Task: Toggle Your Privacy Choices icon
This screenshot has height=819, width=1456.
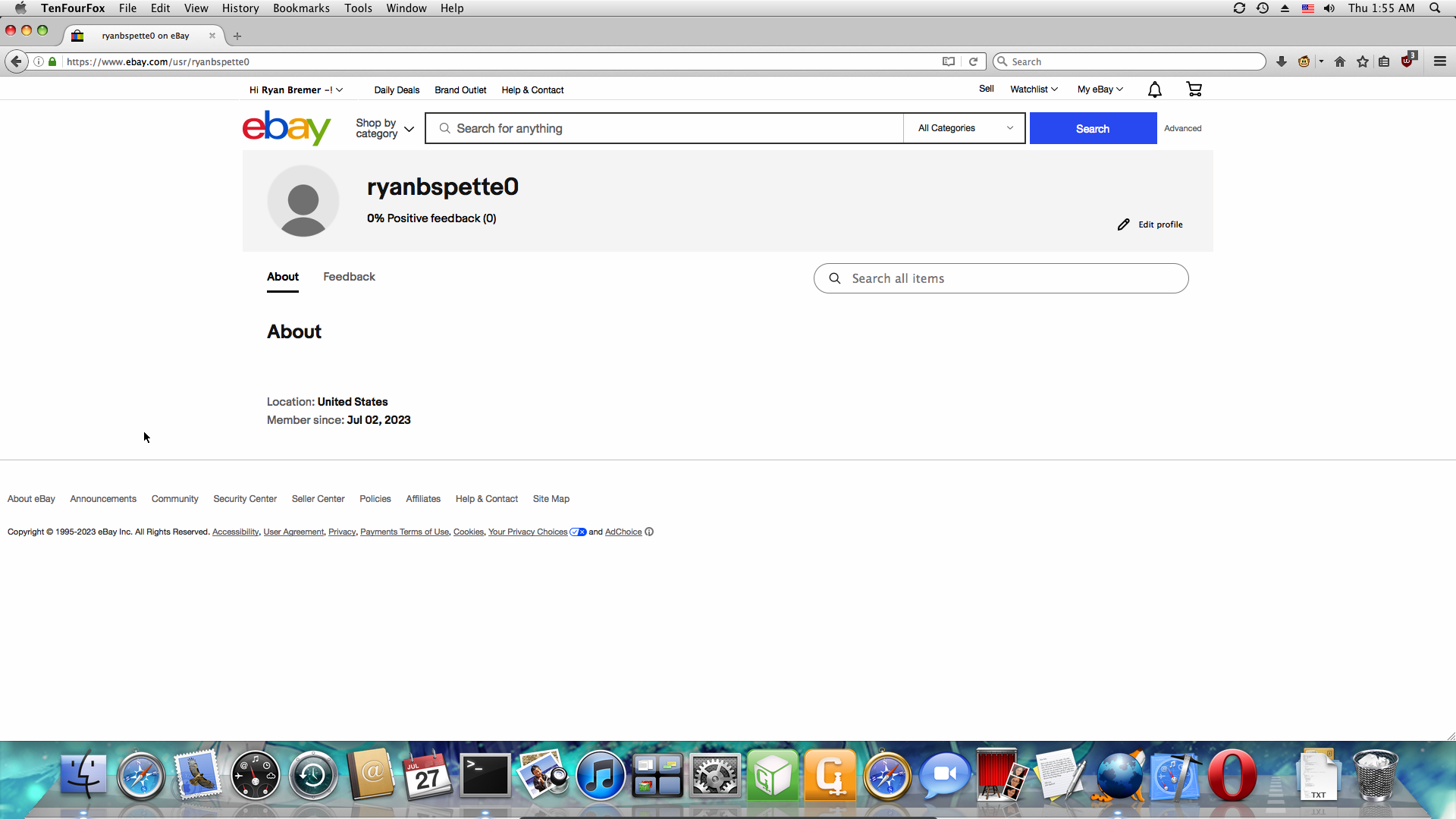Action: tap(578, 532)
